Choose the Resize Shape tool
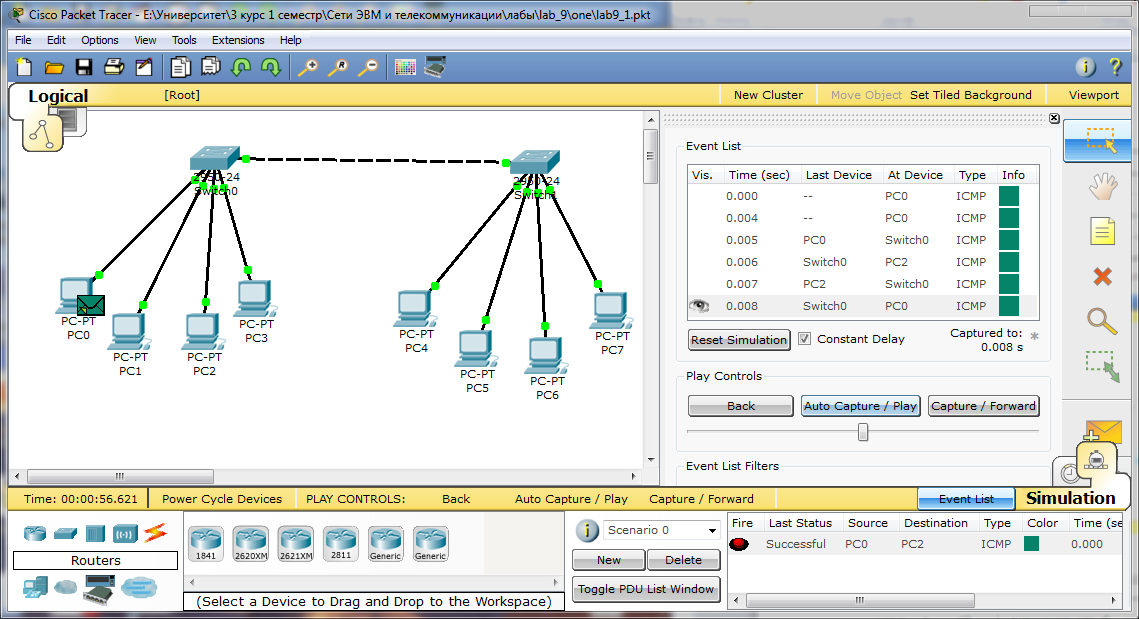 point(1103,366)
